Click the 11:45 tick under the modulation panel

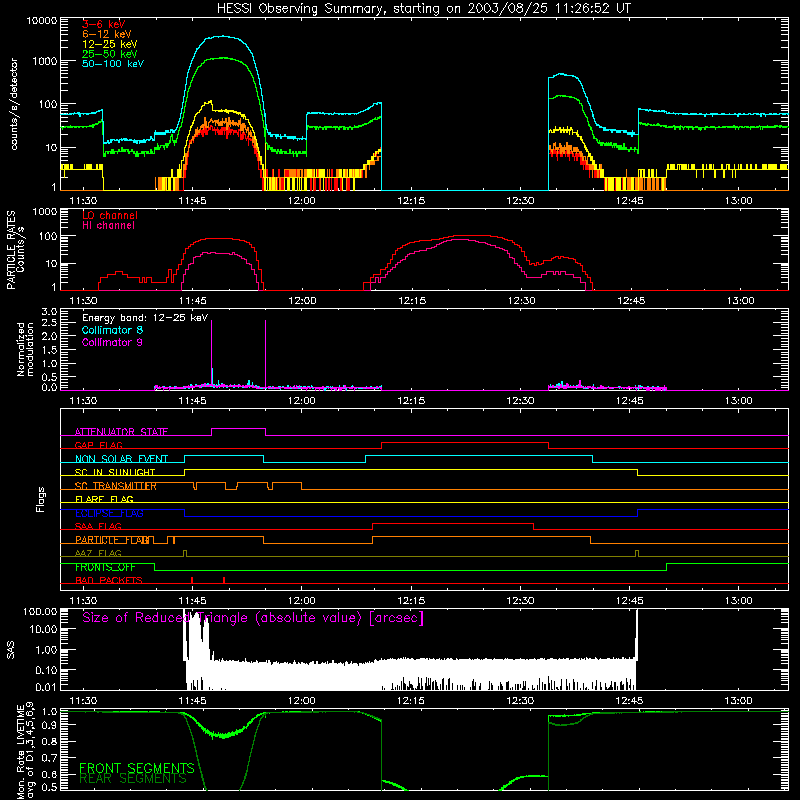(192, 401)
